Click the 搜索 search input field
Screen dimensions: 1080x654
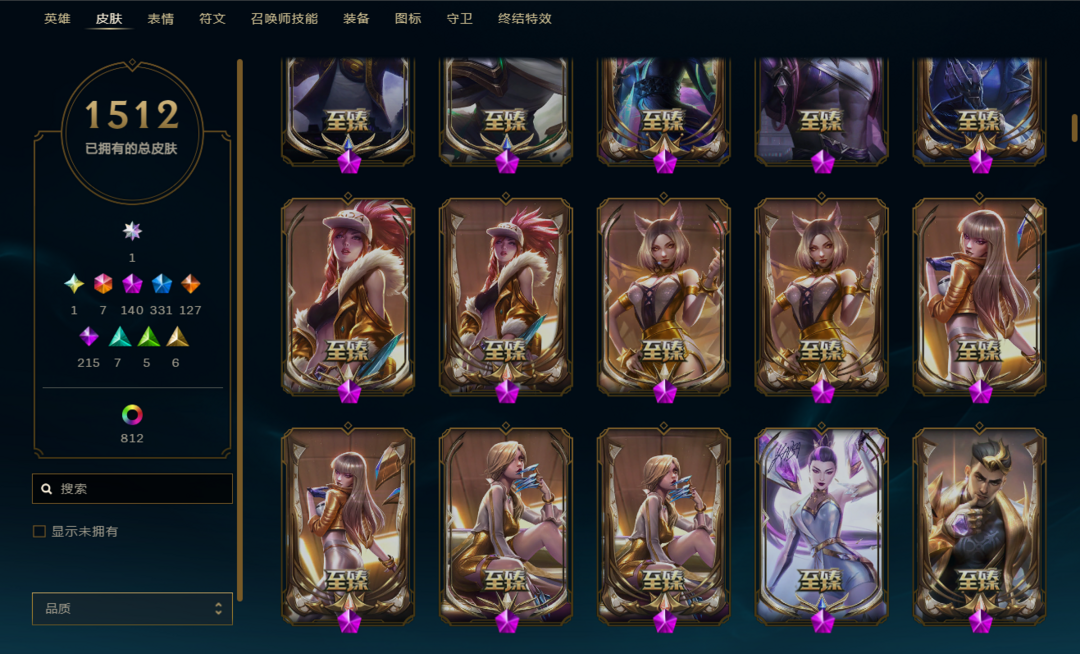tap(132, 489)
